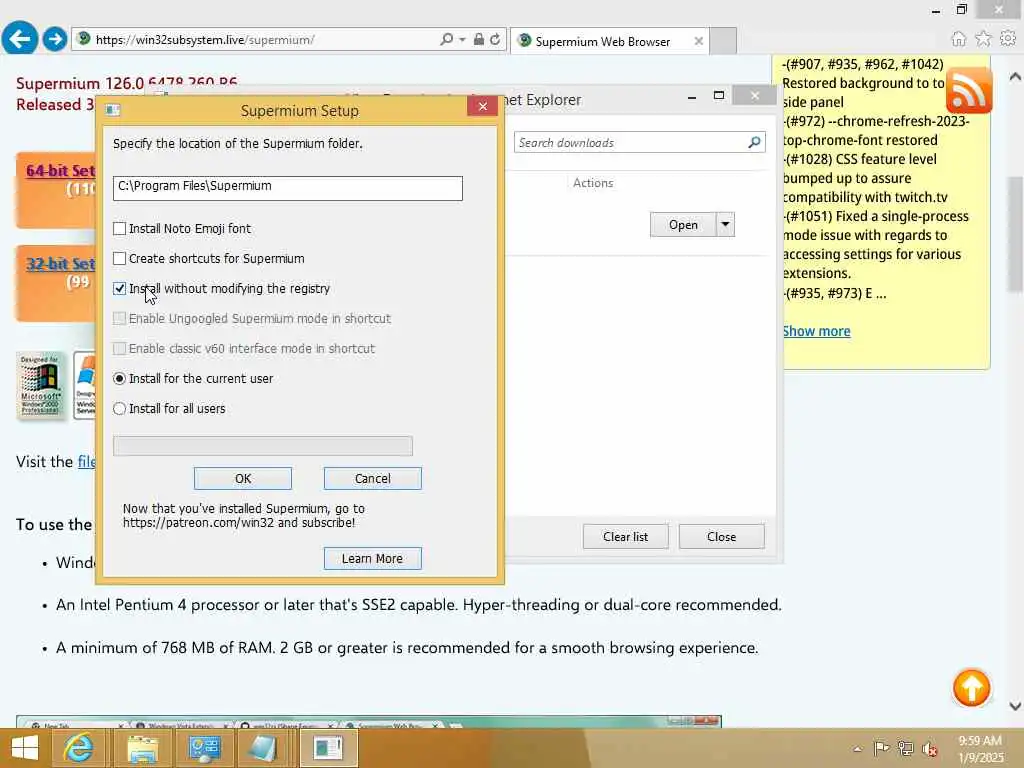The image size is (1024, 768).
Task: Show hidden tray icons arrow
Action: coord(857,749)
